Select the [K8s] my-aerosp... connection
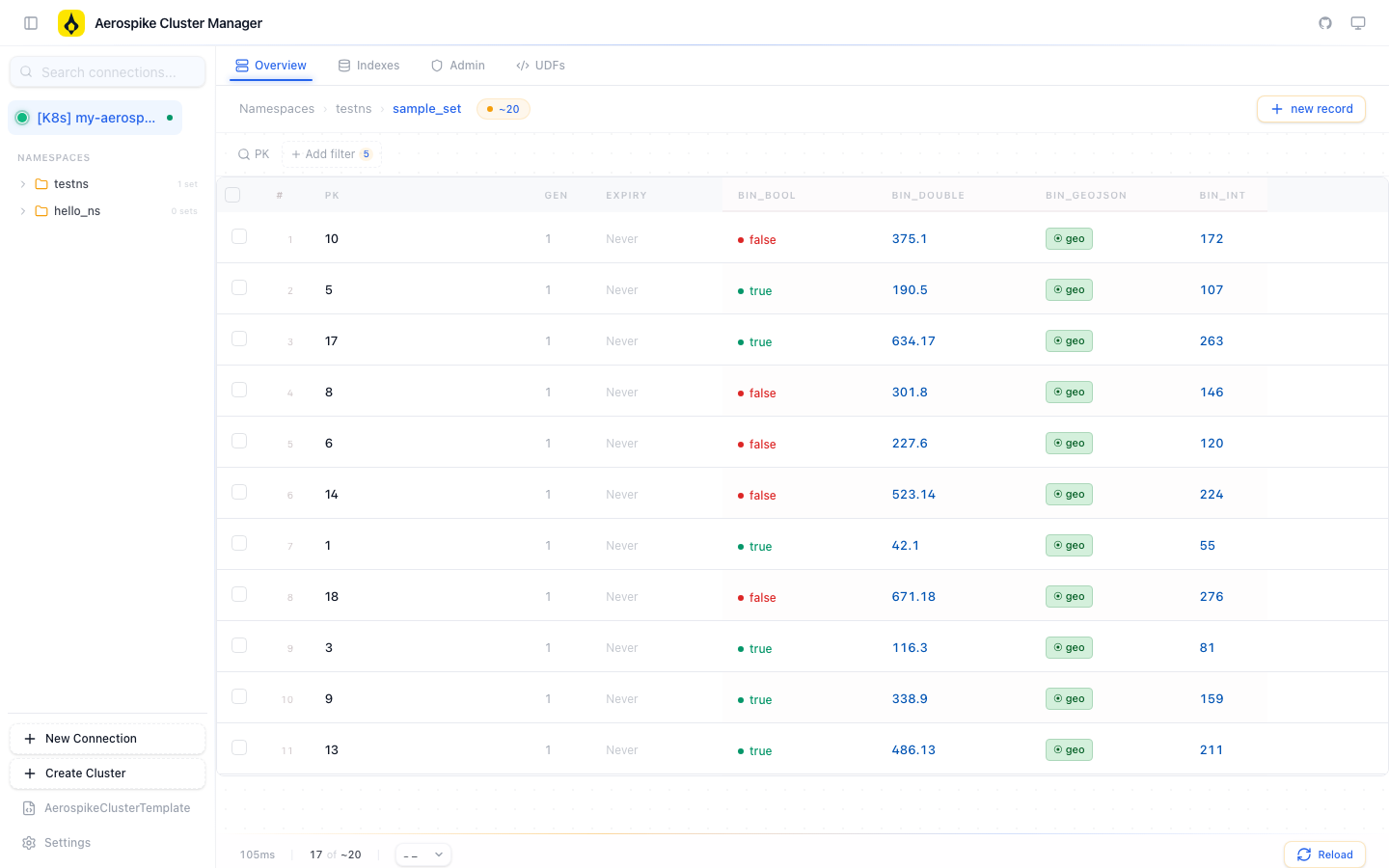Screen dimensions: 1389x868 pos(95,118)
